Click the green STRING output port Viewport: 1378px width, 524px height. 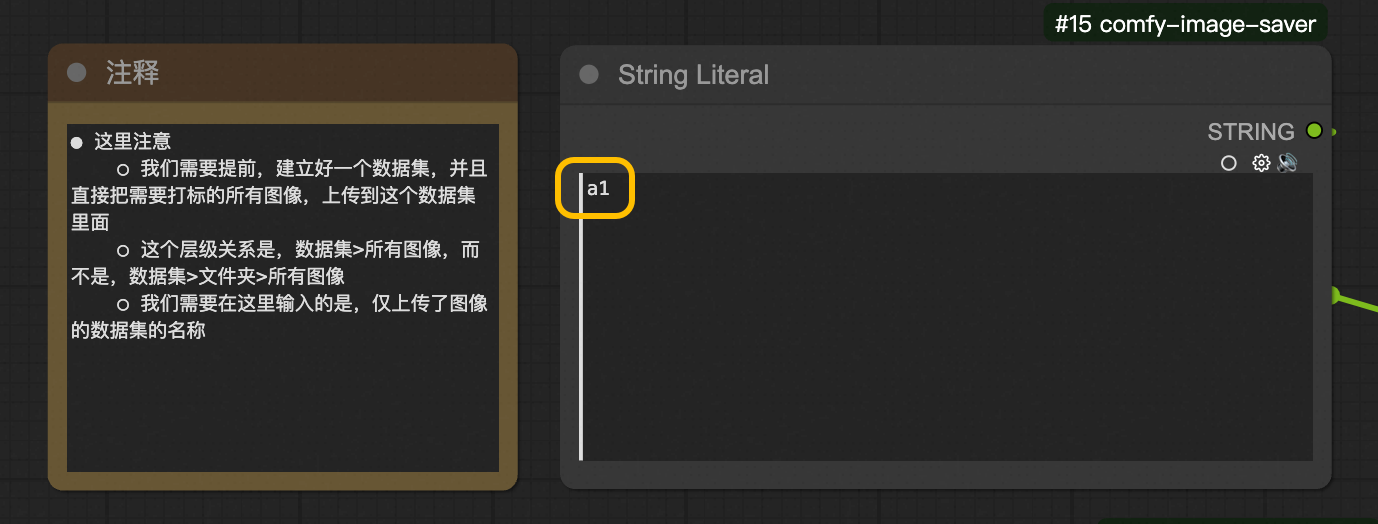(1314, 131)
